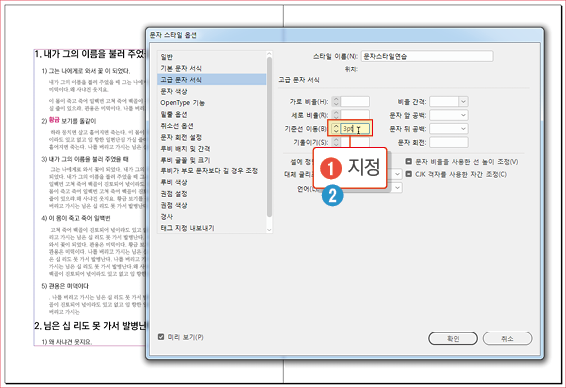Open 문자 회전 설정 category
566x388 pixels.
181,138
